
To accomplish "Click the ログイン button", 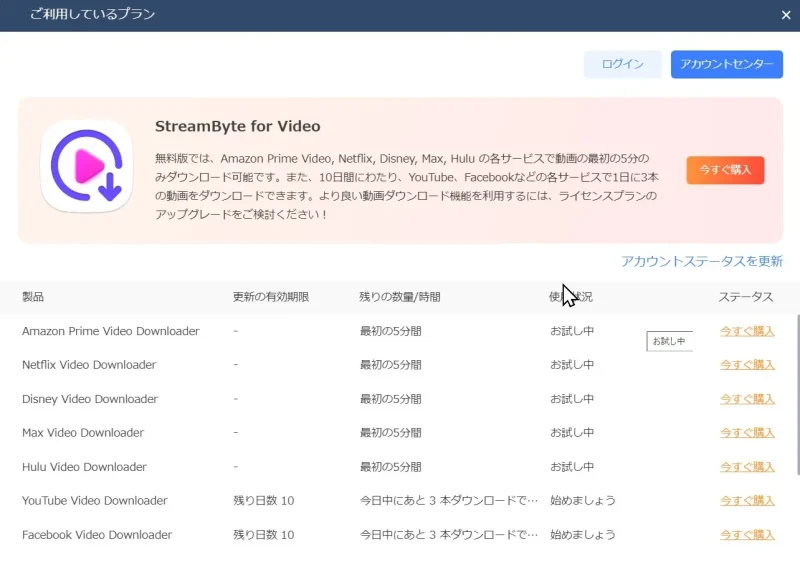I will pos(622,64).
